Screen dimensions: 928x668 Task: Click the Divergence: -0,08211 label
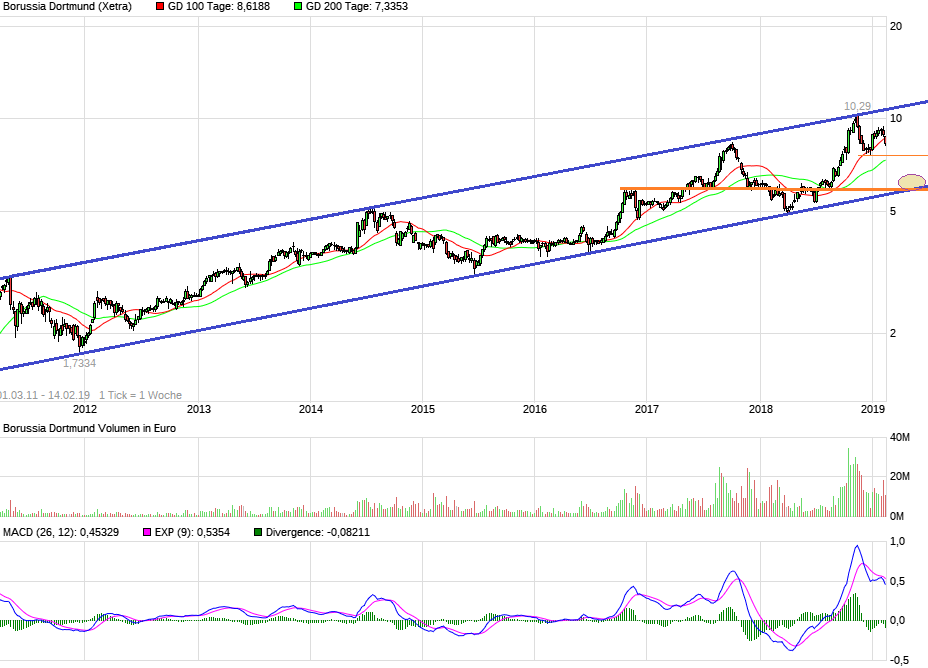[x=318, y=533]
